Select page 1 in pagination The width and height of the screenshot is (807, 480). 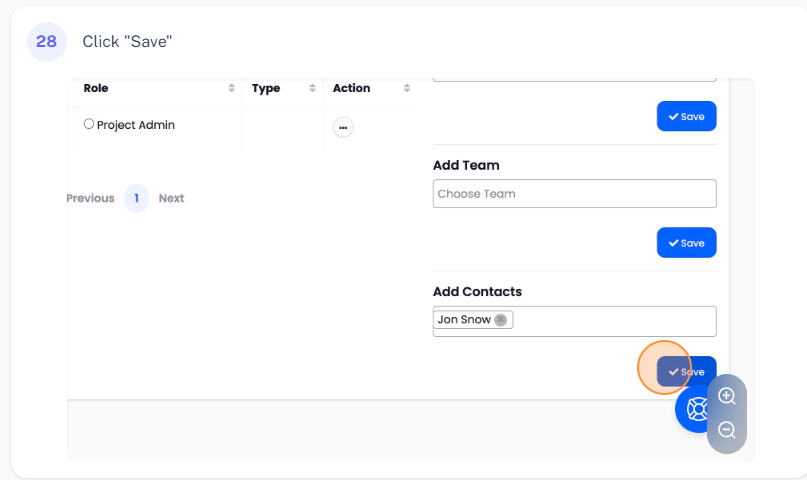(x=136, y=198)
